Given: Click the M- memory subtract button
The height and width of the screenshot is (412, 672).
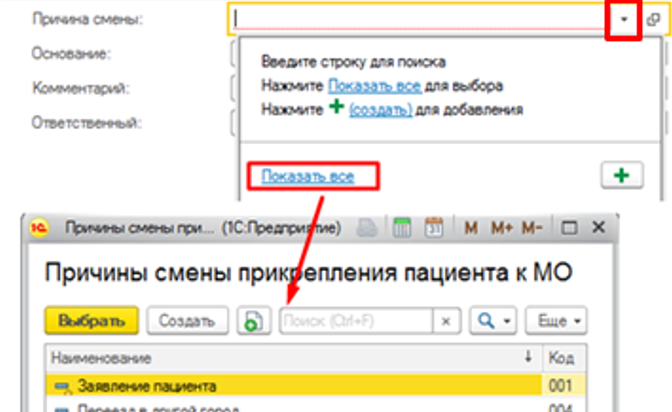Looking at the screenshot, I should pos(535,227).
